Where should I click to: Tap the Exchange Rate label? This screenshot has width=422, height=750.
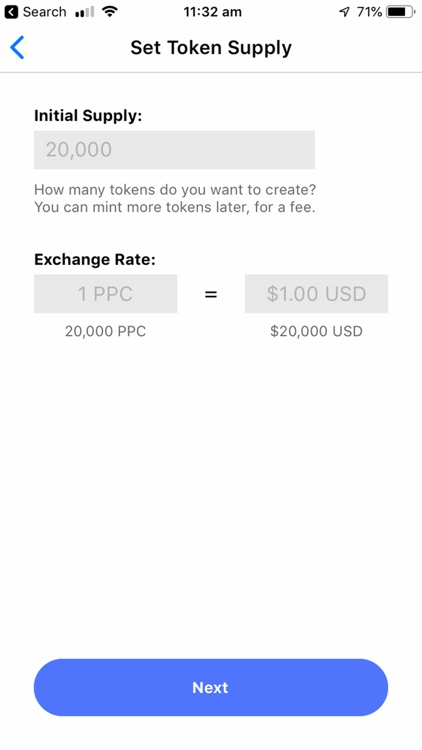point(95,260)
